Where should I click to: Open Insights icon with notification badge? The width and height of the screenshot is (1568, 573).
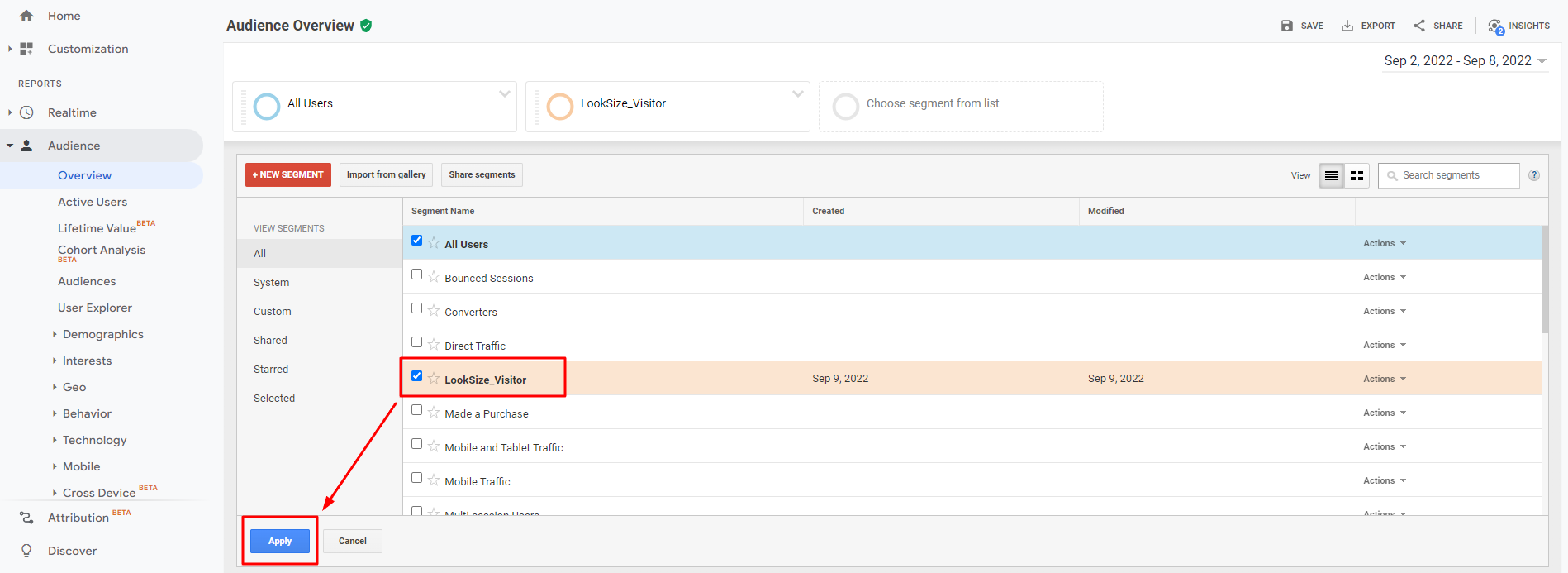pyautogui.click(x=1496, y=26)
